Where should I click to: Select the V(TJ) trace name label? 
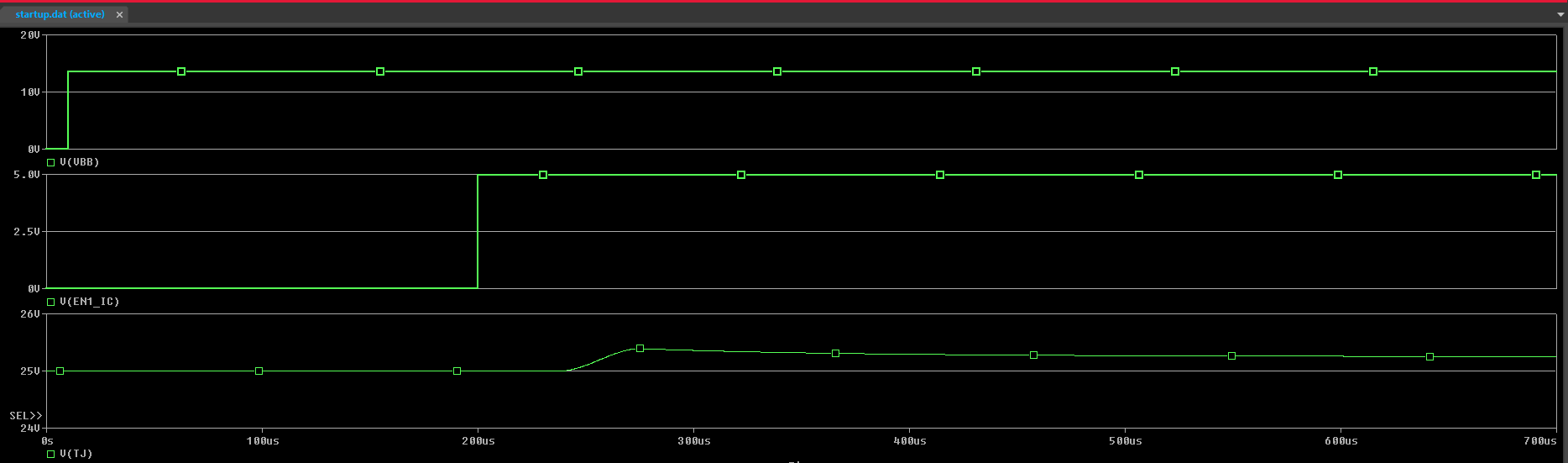(x=76, y=454)
